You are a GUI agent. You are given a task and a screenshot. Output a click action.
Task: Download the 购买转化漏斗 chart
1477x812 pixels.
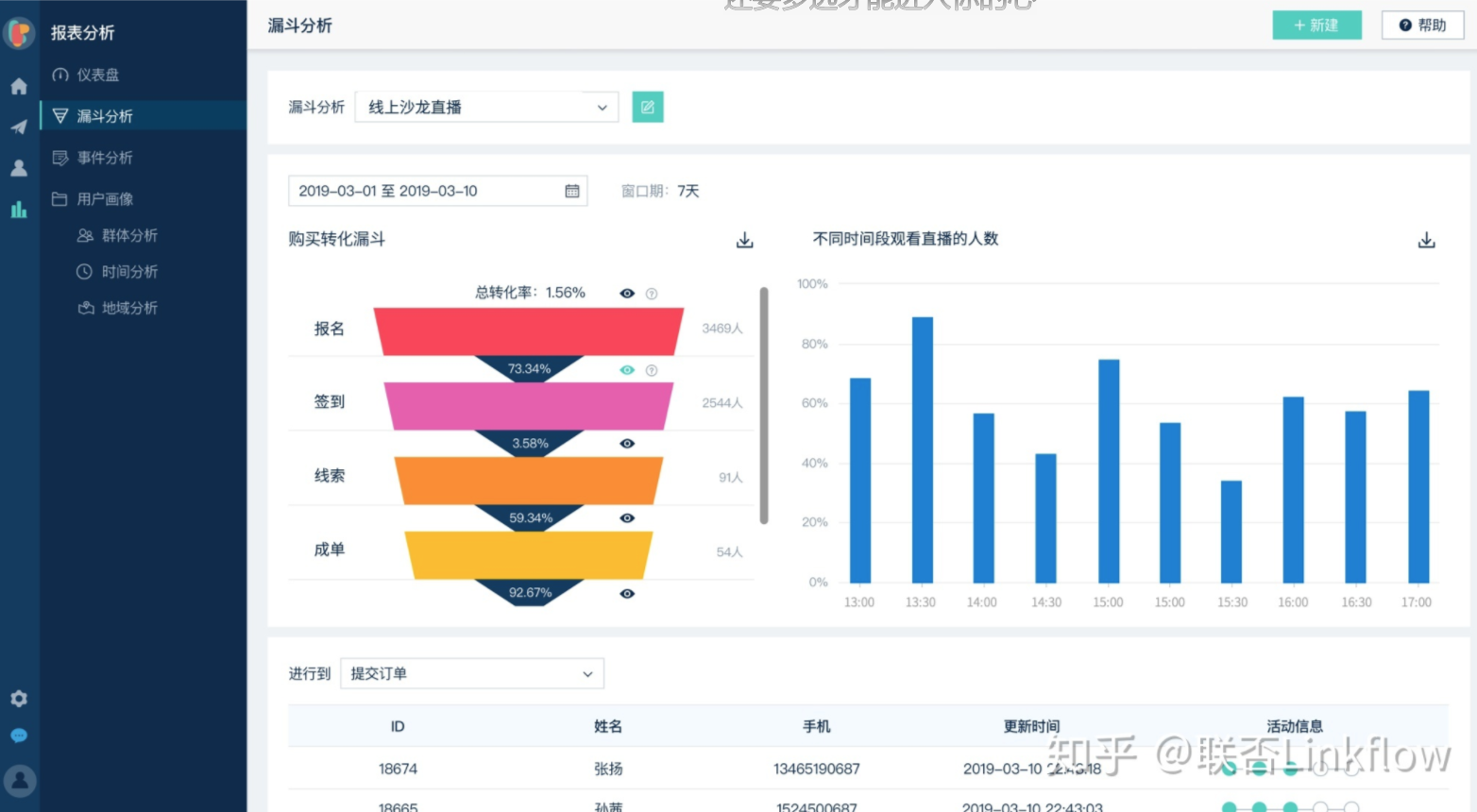click(745, 240)
